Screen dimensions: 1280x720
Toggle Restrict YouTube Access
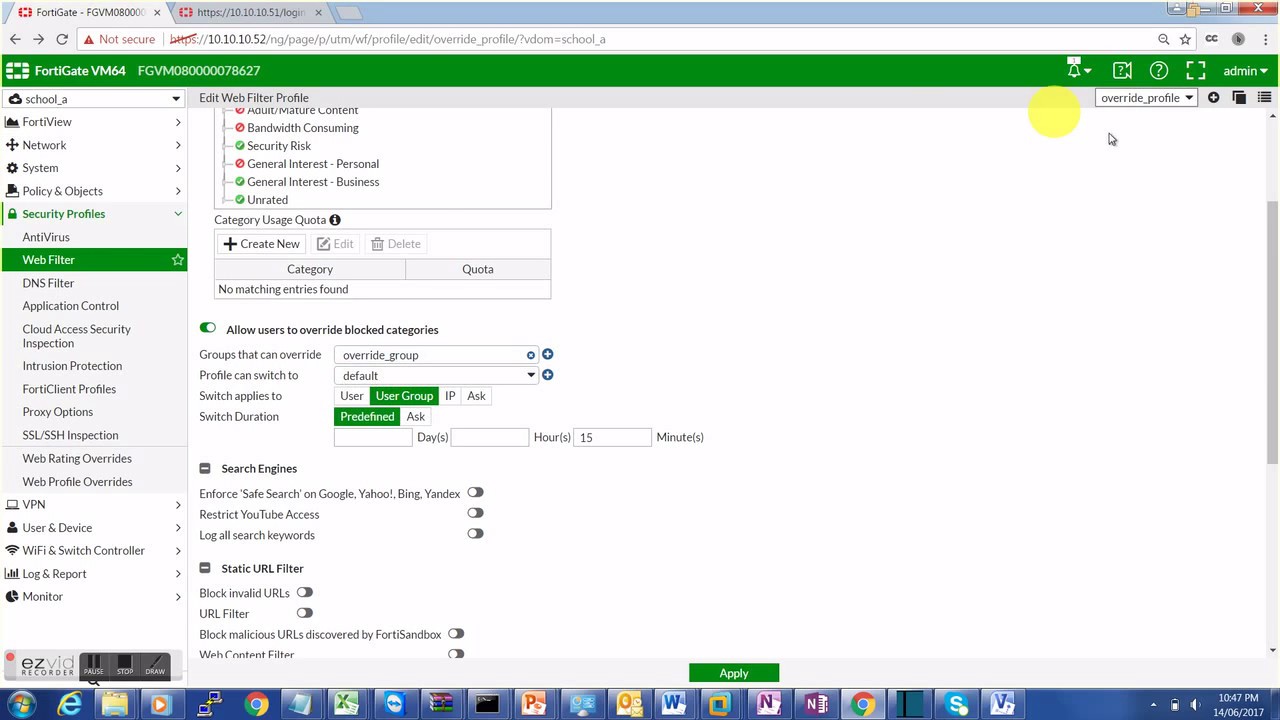point(475,513)
